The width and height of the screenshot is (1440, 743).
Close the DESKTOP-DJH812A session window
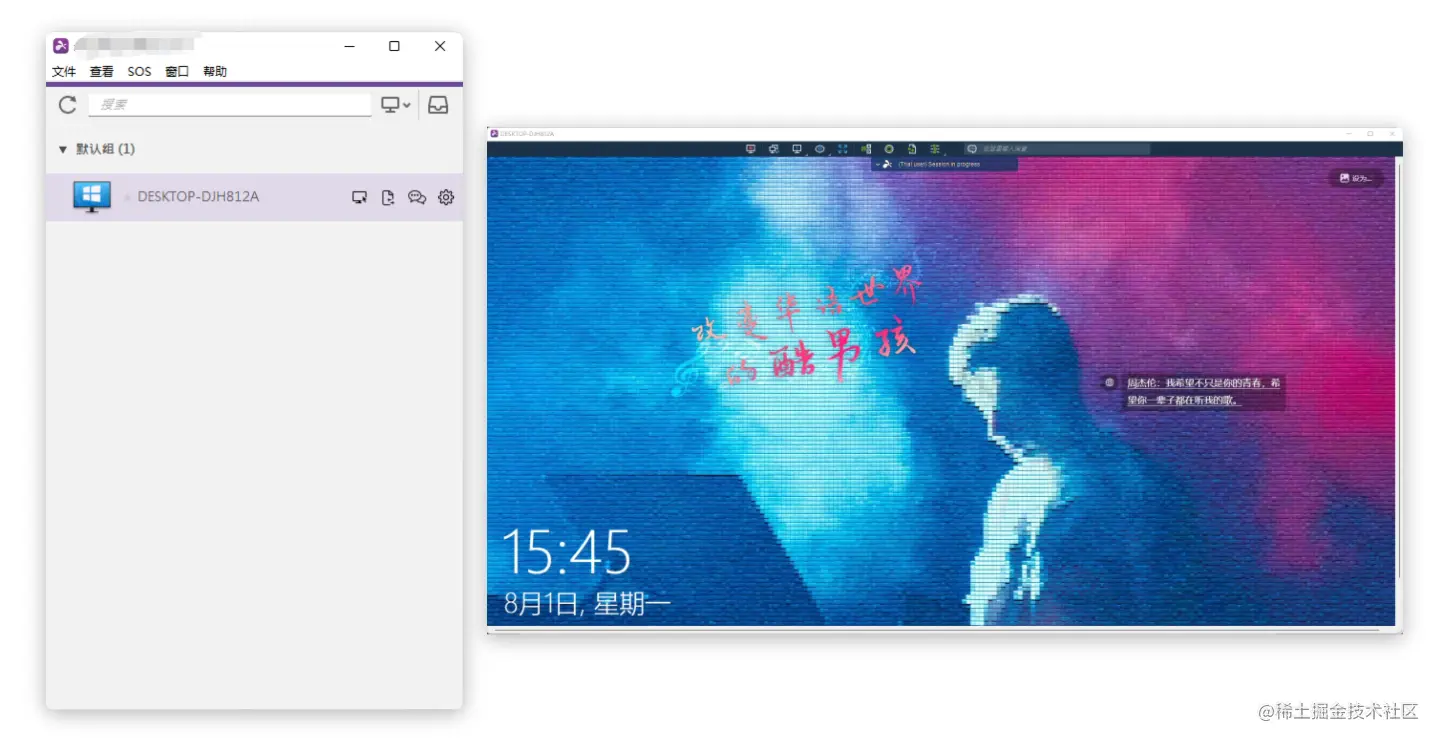[x=1390, y=133]
